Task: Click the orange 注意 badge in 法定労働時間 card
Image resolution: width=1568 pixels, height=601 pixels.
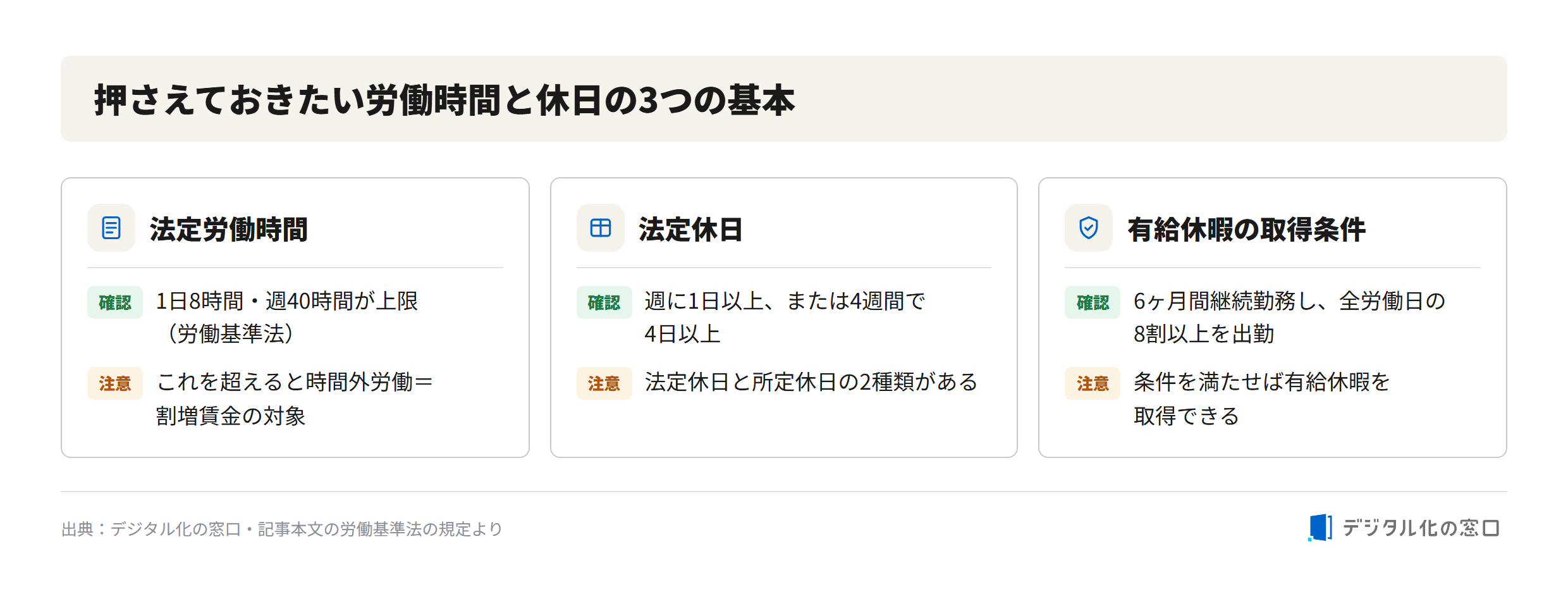Action: (115, 383)
